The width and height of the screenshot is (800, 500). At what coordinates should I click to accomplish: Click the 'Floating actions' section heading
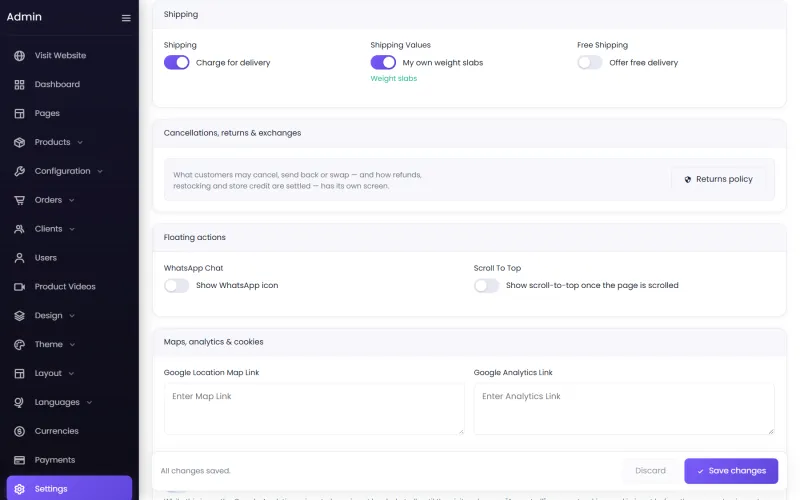(x=194, y=238)
